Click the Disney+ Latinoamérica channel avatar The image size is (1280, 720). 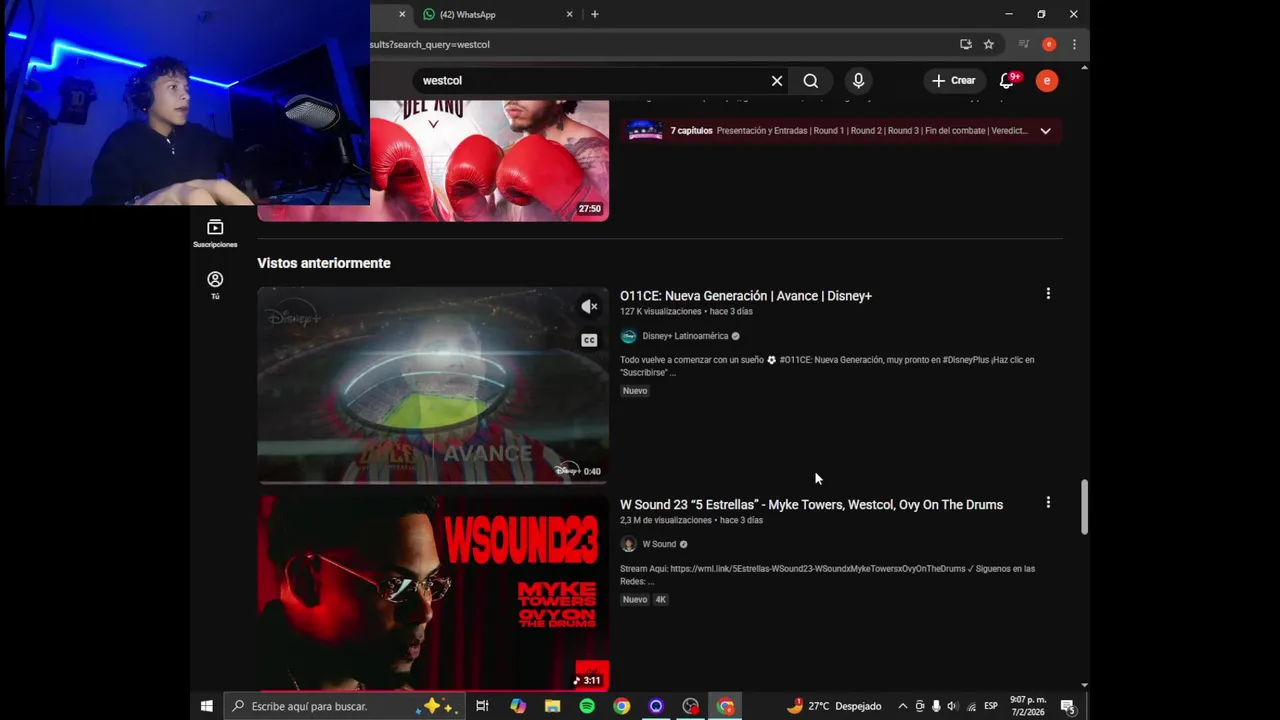pos(628,336)
